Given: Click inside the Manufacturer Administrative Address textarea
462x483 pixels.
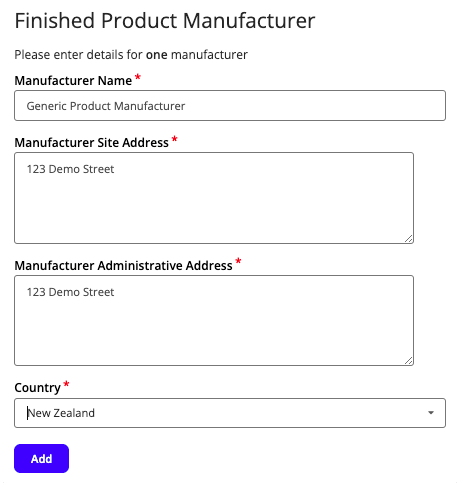Looking at the screenshot, I should 214,320.
